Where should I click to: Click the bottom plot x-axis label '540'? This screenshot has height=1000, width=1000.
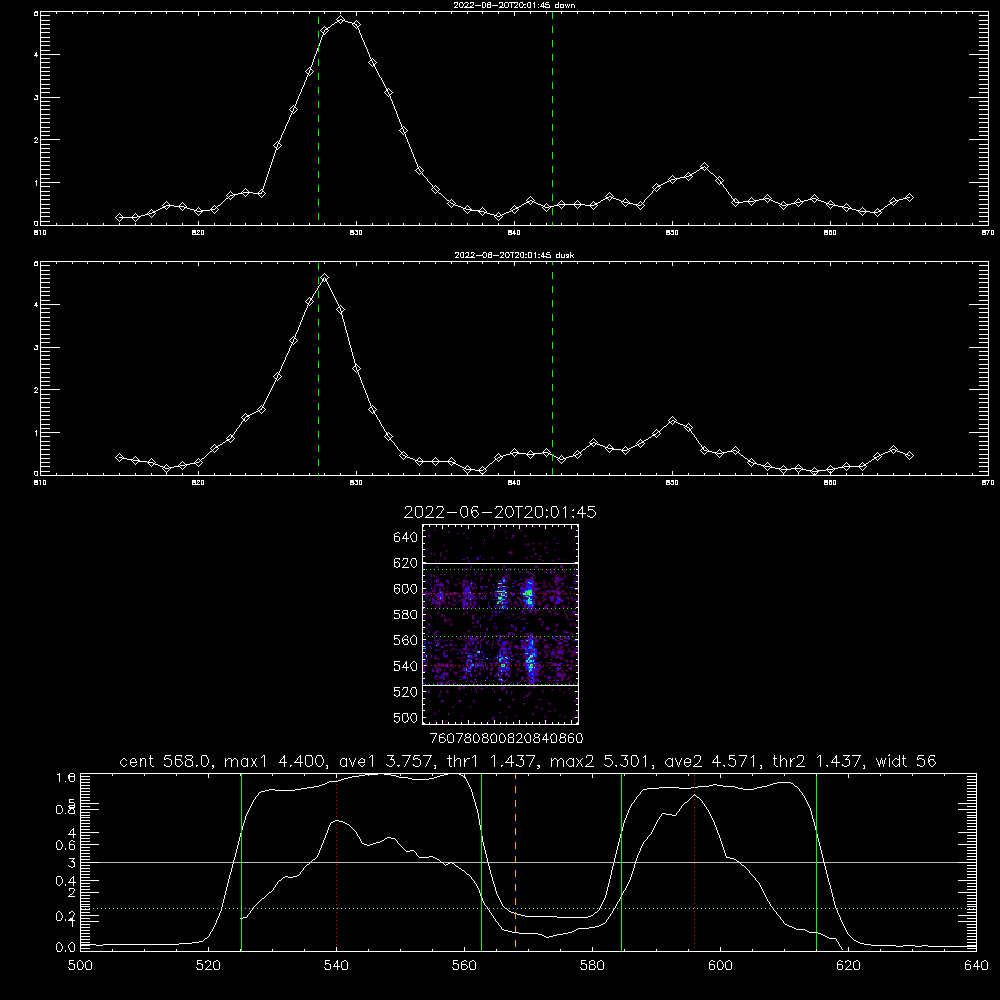(337, 966)
